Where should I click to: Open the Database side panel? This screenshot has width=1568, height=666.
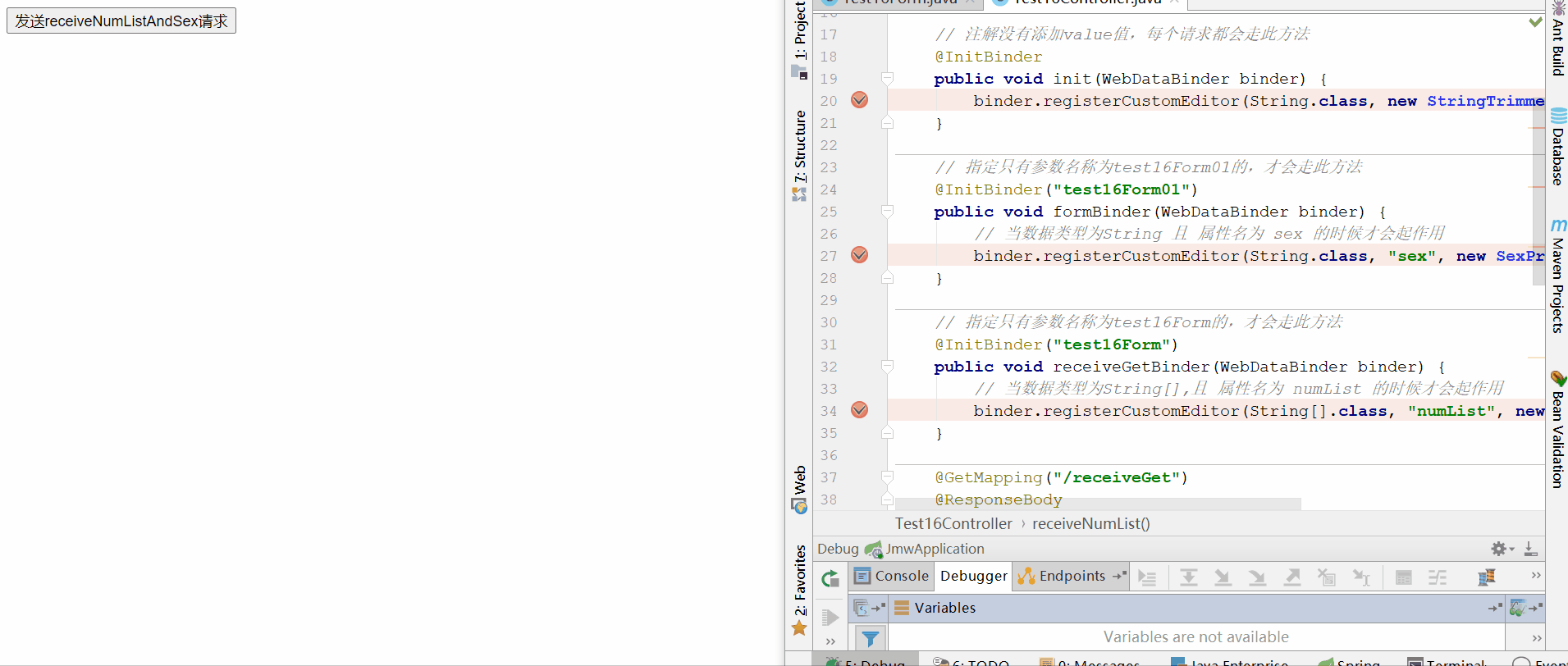pyautogui.click(x=1557, y=148)
